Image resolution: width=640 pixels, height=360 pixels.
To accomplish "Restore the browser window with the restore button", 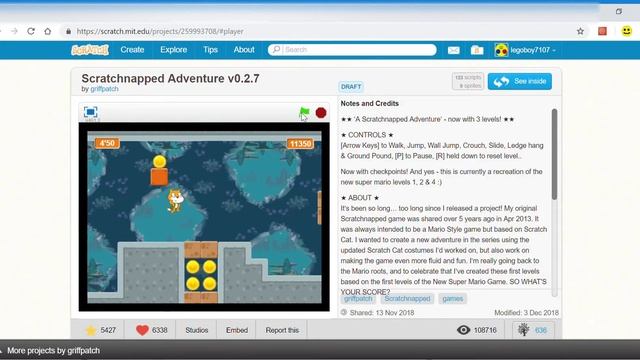I will 619,11.
